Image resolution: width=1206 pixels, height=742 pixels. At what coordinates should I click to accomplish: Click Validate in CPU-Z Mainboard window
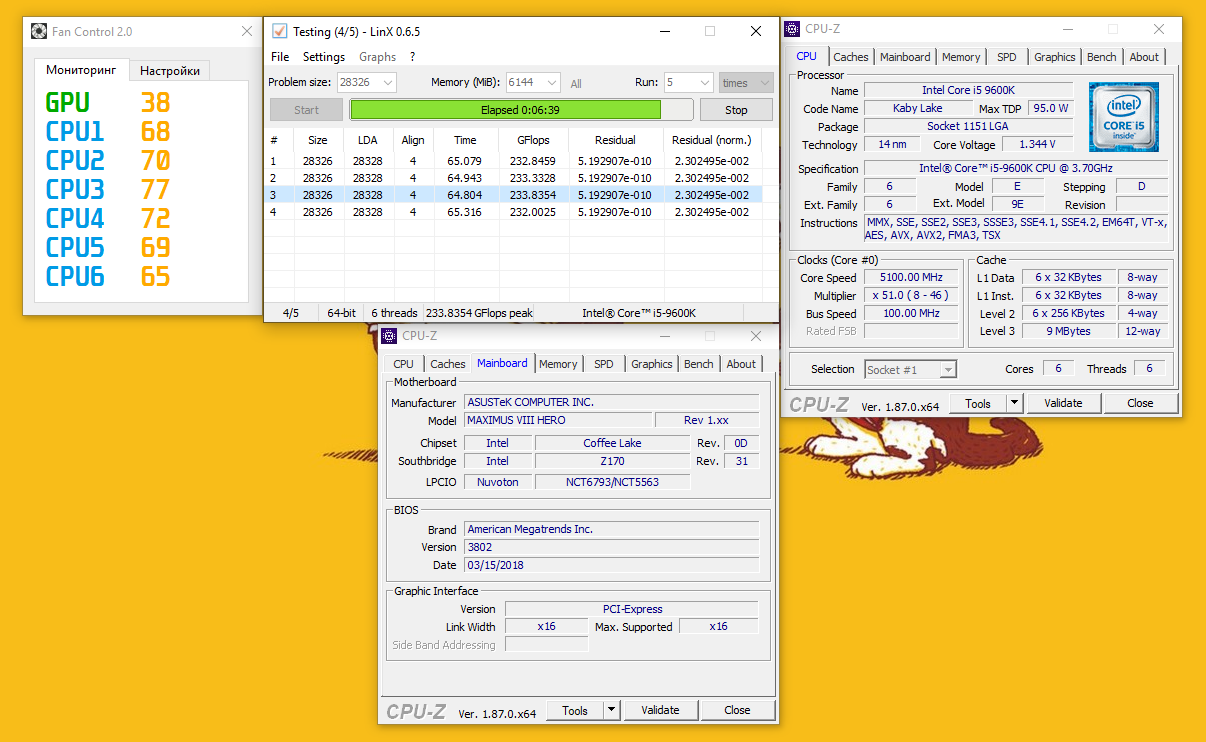660,710
